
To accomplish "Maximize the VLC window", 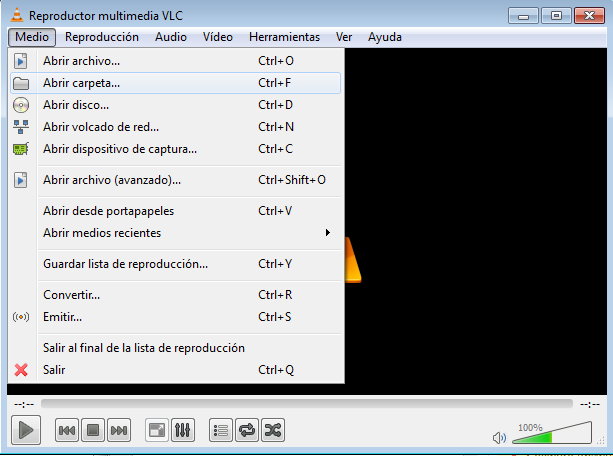I will coord(556,16).
